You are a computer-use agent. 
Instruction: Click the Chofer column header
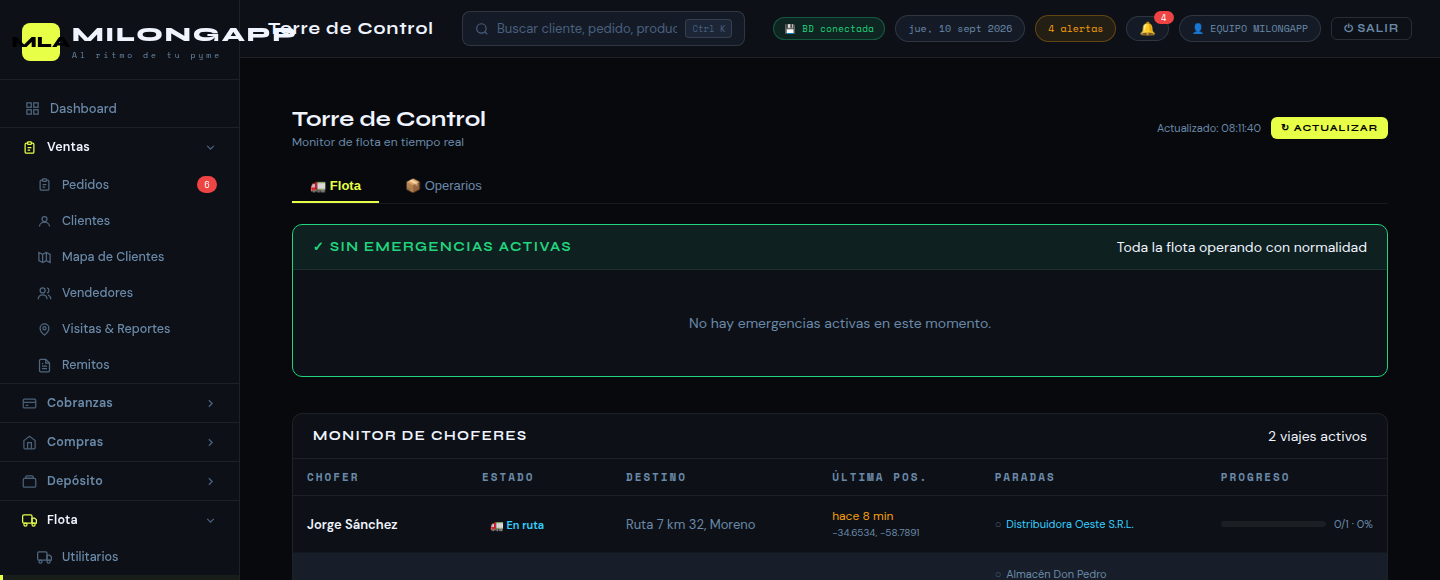click(333, 477)
